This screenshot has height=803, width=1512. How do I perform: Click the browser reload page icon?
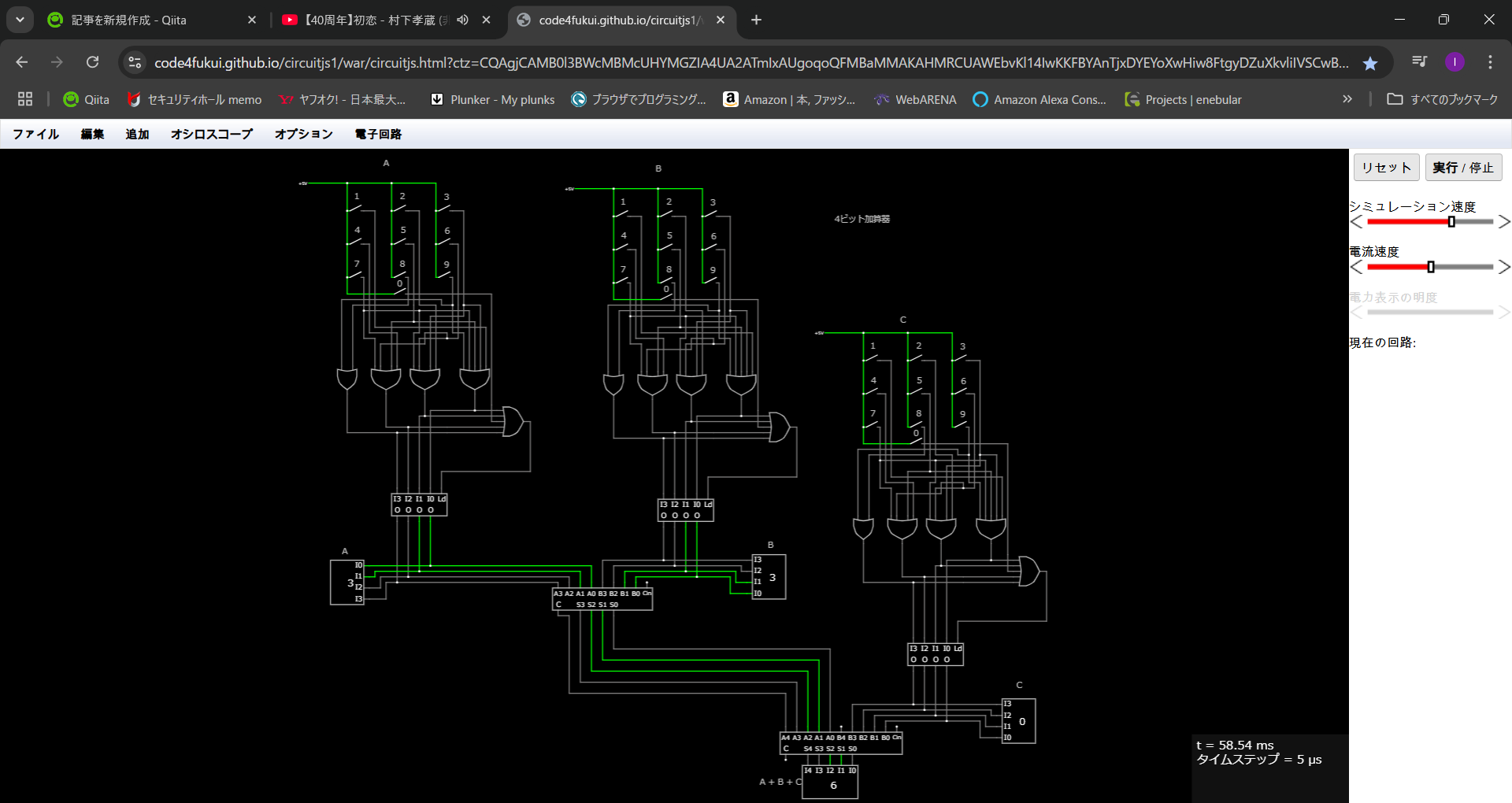pos(93,62)
